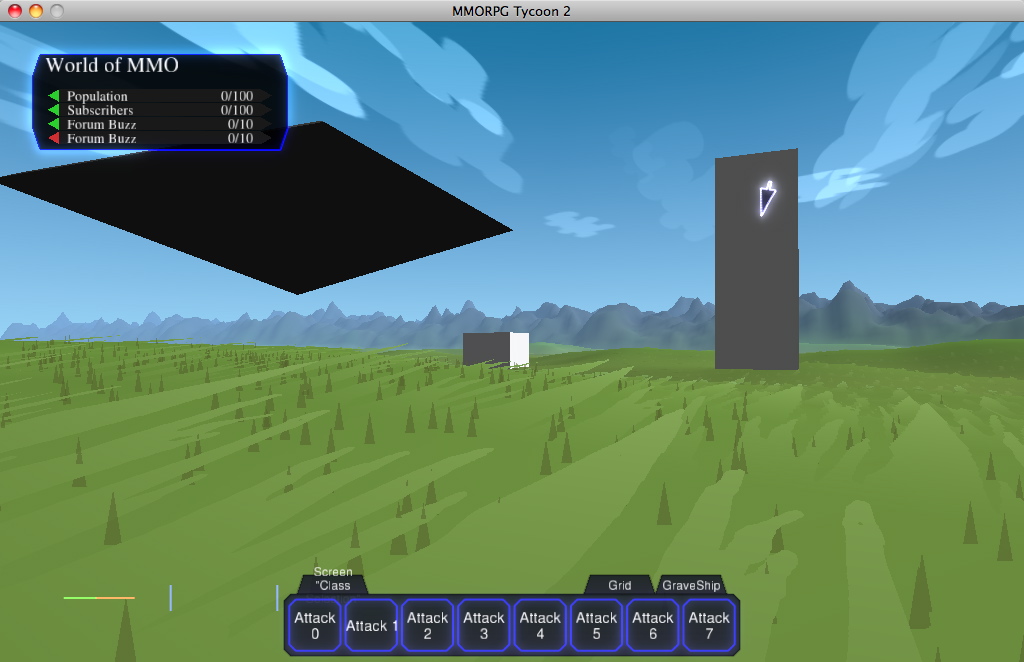Open the Grid tab

(620, 585)
